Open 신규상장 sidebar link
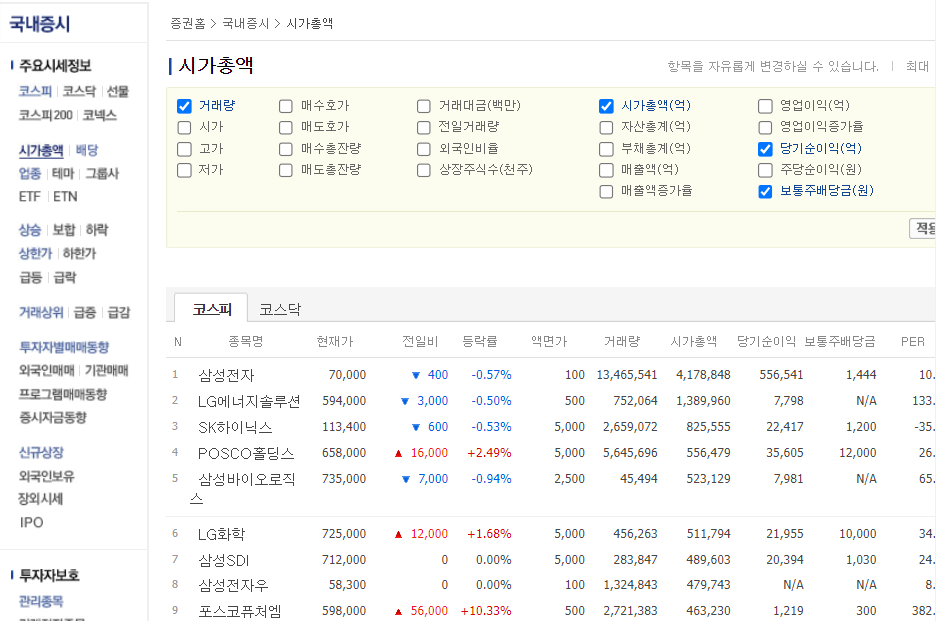The width and height of the screenshot is (936, 621). (41, 452)
